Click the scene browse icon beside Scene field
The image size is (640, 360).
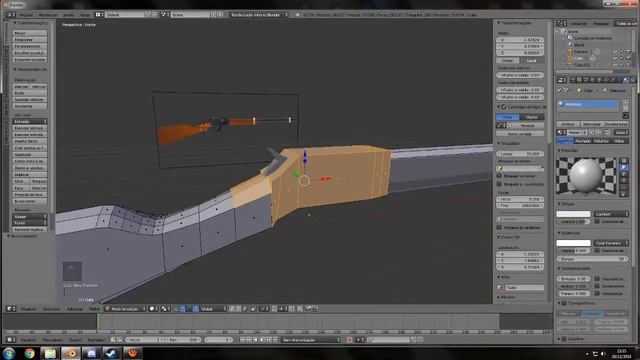pyautogui.click(x=164, y=14)
